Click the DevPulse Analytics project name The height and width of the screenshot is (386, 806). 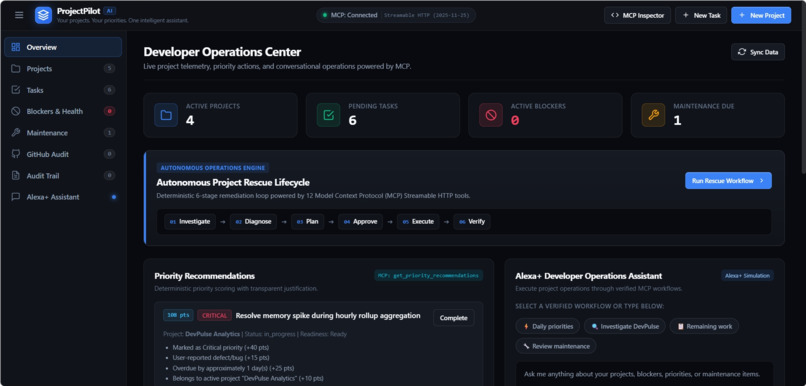click(212, 334)
